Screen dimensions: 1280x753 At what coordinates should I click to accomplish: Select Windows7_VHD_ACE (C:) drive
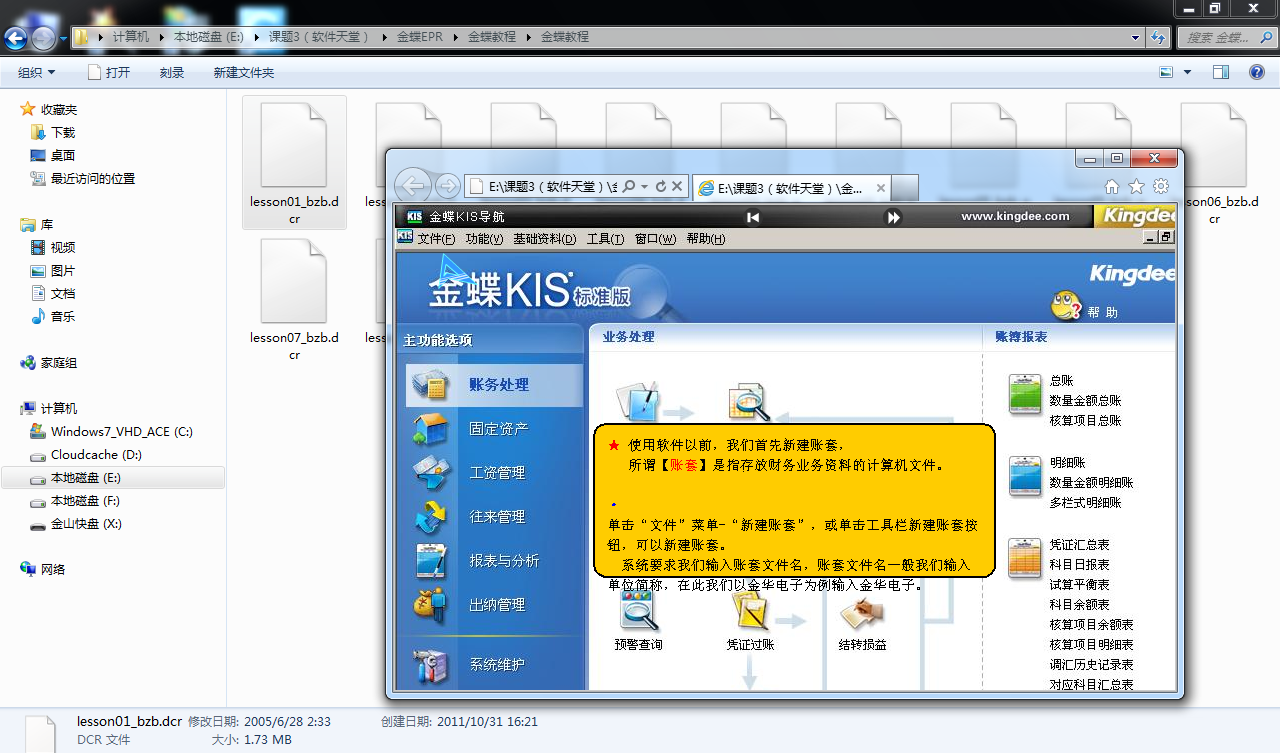pos(111,432)
